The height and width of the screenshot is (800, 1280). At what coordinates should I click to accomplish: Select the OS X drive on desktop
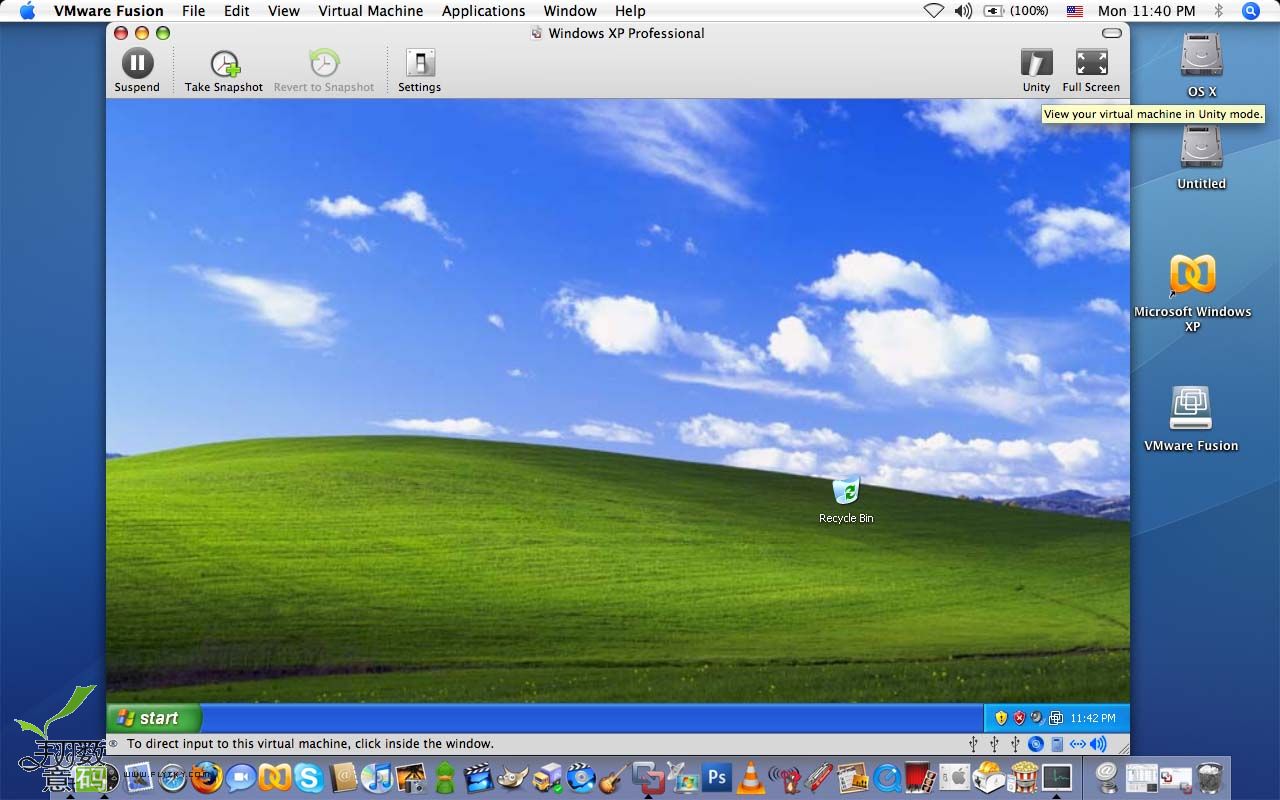1201,63
